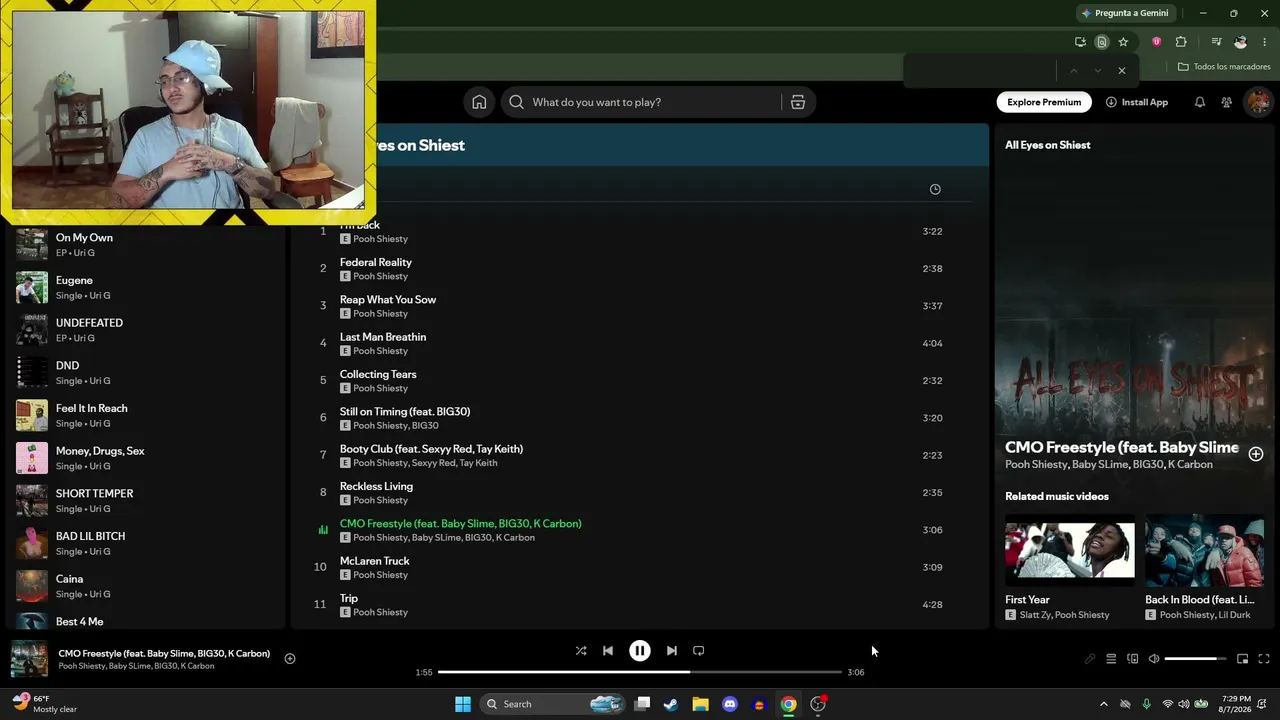Open the miniplayer
This screenshot has width=1280, height=720.
1242,659
